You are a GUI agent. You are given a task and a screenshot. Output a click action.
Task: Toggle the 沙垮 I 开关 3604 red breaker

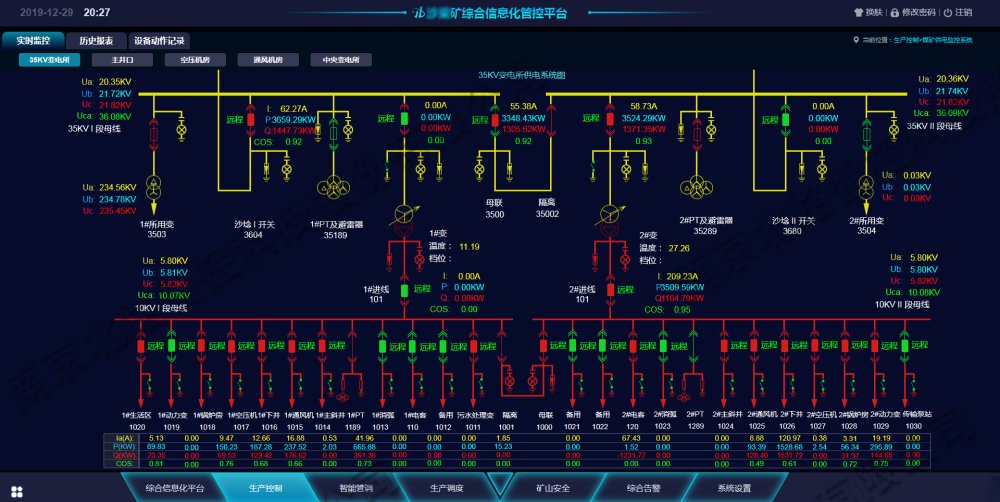point(251,119)
